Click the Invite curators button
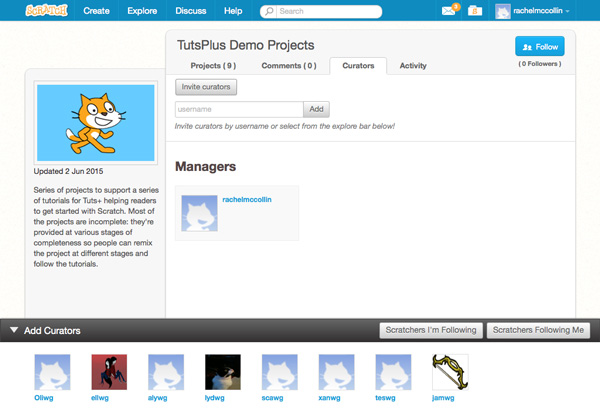The height and width of the screenshot is (417, 600). click(206, 87)
